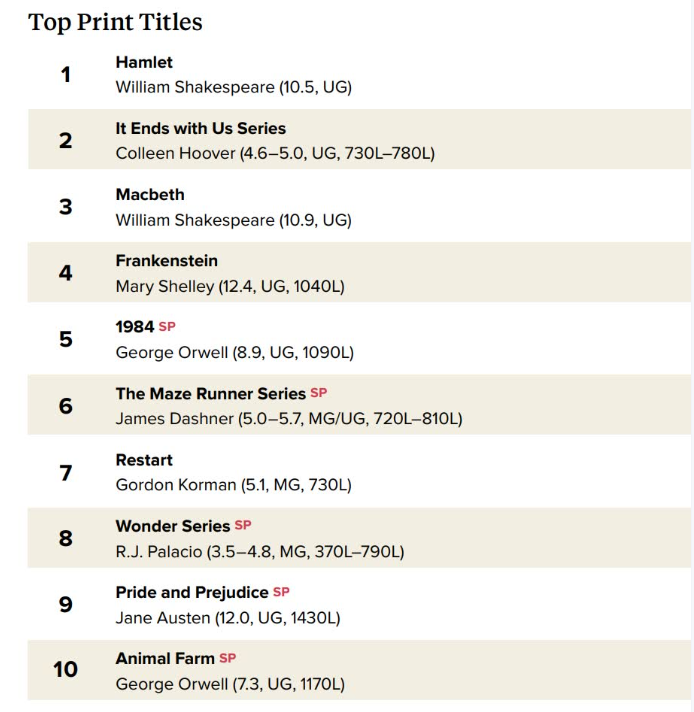Click the Frankenstein book title
The image size is (694, 712).
167,261
